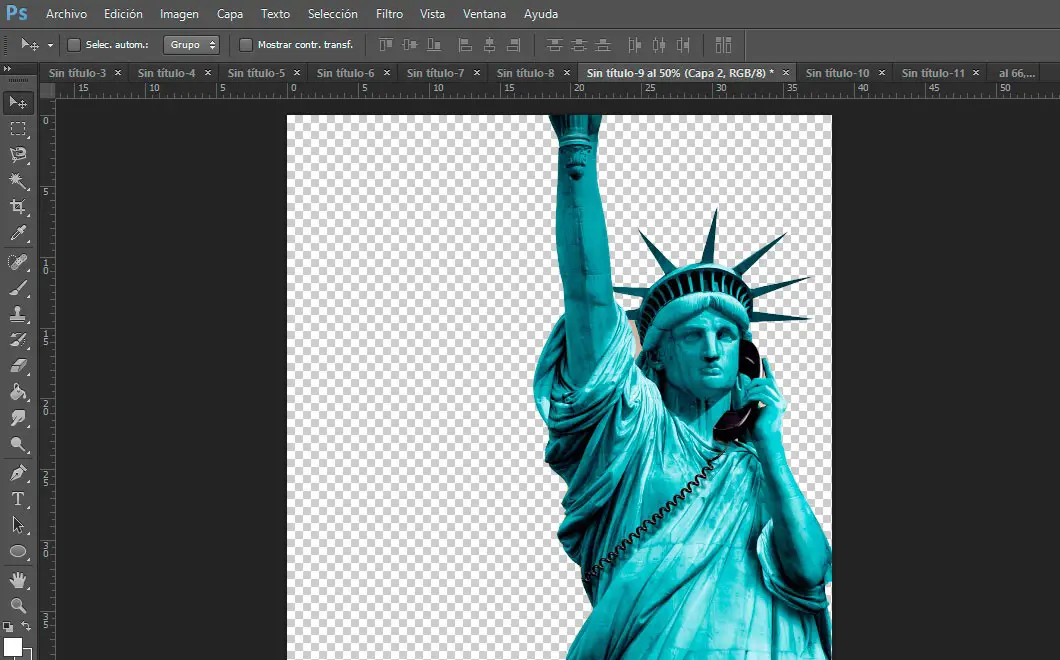Enable Mostrar contr. transf. checkbox
Viewport: 1060px width, 660px height.
pos(246,45)
